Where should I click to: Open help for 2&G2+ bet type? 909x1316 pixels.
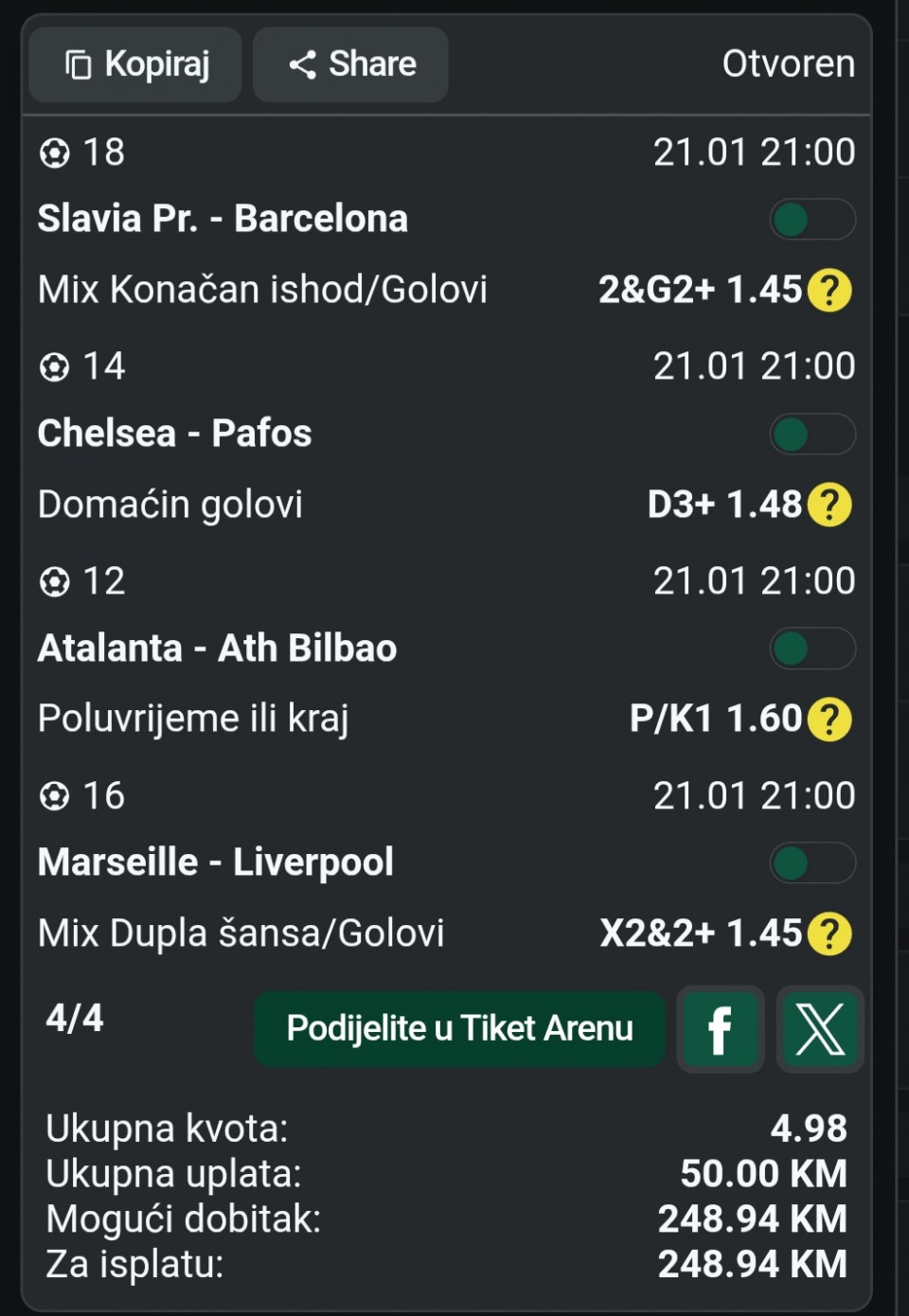tap(829, 290)
